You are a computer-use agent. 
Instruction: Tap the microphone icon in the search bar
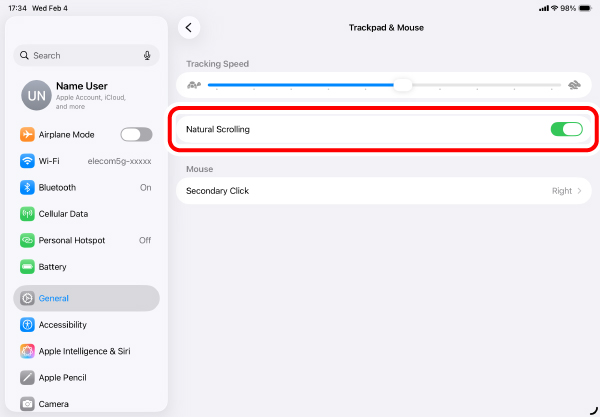147,55
